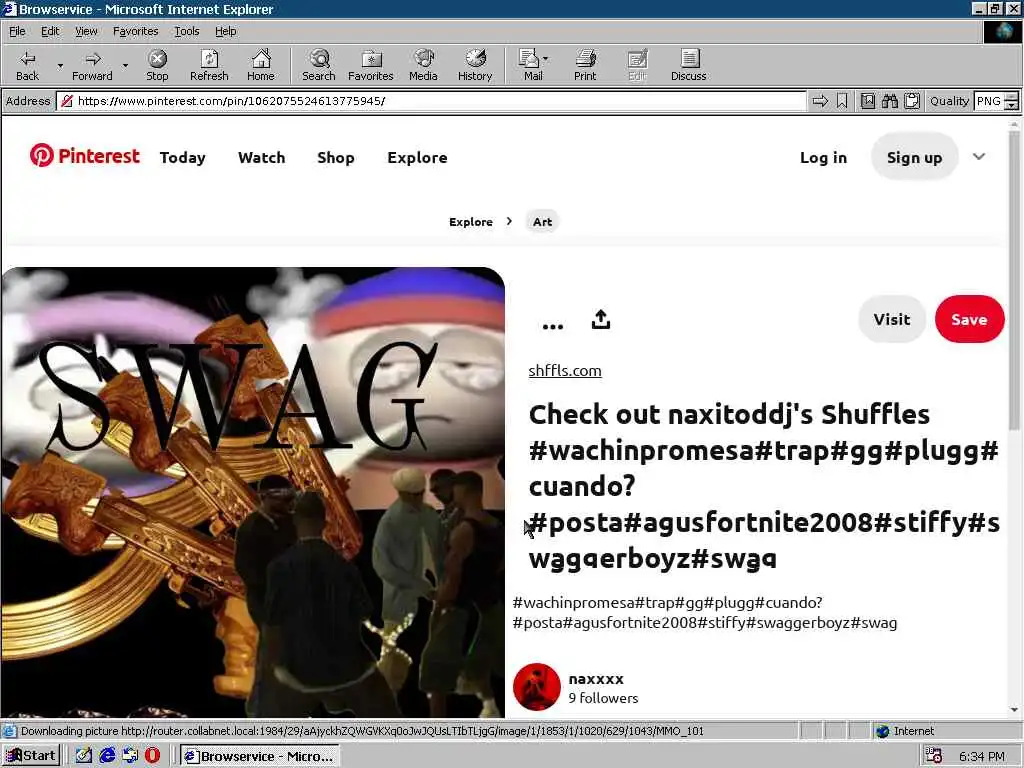Click the scrollbar down arrow
1024x768 pixels.
click(1014, 710)
